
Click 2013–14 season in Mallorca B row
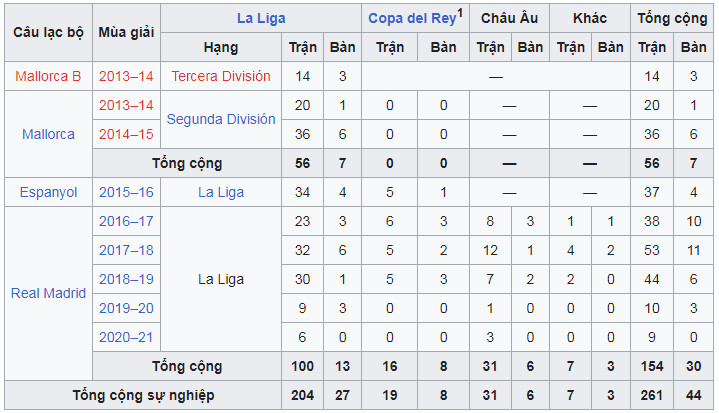[126, 76]
